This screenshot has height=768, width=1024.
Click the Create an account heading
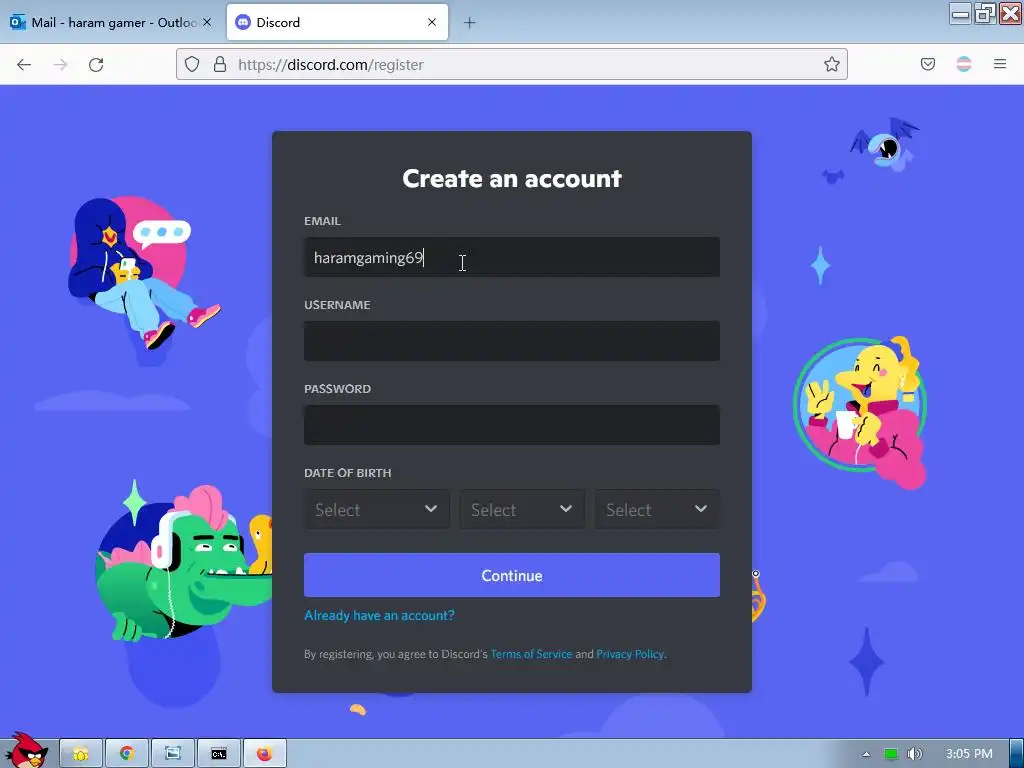512,178
